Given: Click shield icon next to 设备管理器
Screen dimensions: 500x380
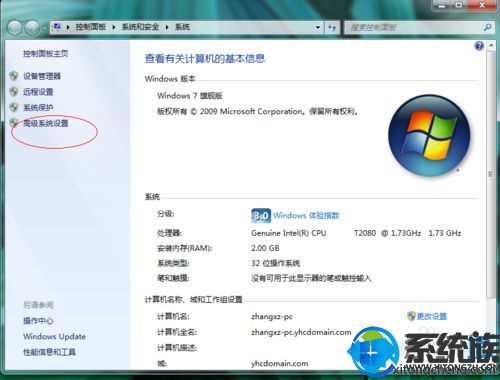Looking at the screenshot, I should pos(14,76).
